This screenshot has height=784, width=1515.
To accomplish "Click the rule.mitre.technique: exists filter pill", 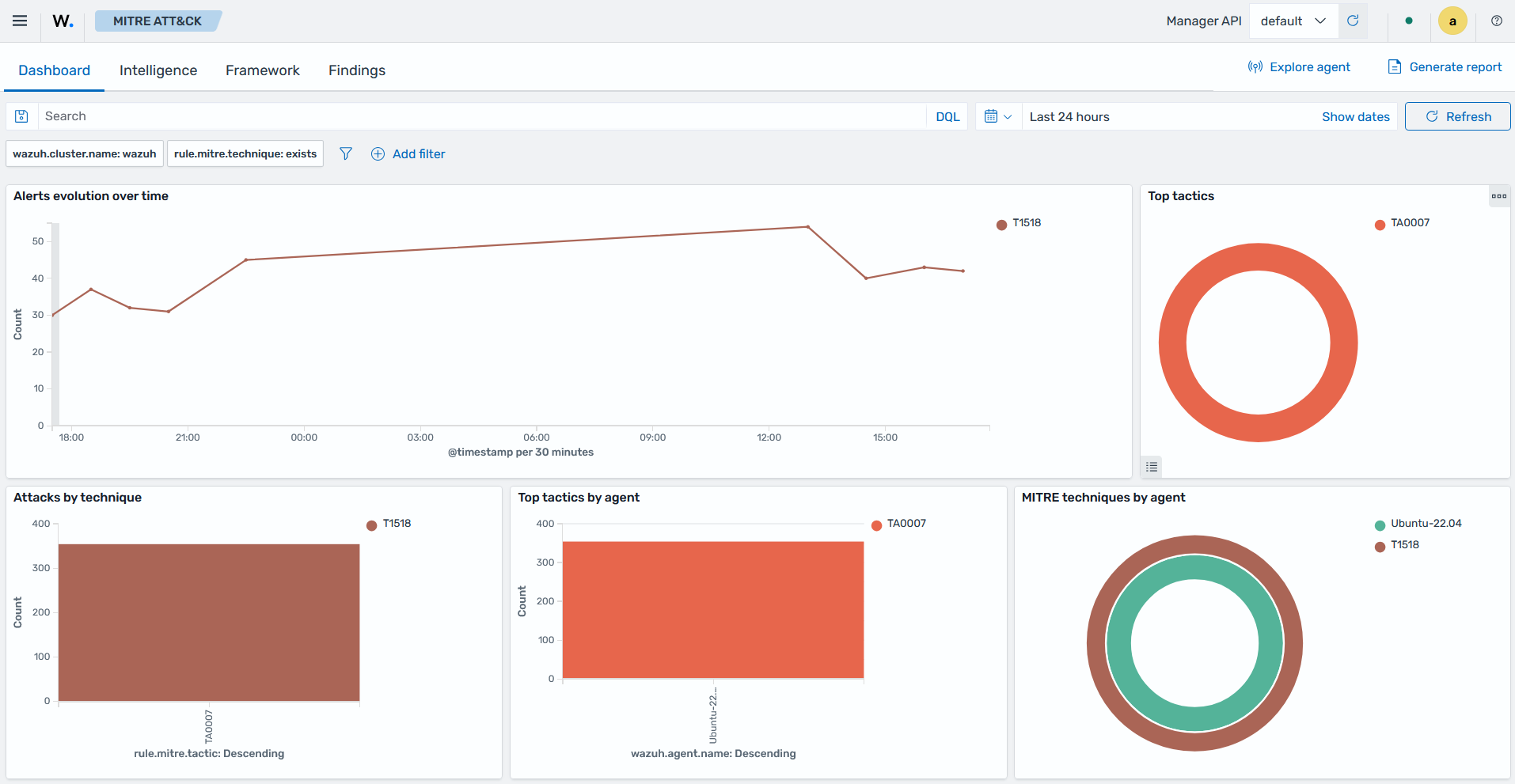I will pos(245,154).
